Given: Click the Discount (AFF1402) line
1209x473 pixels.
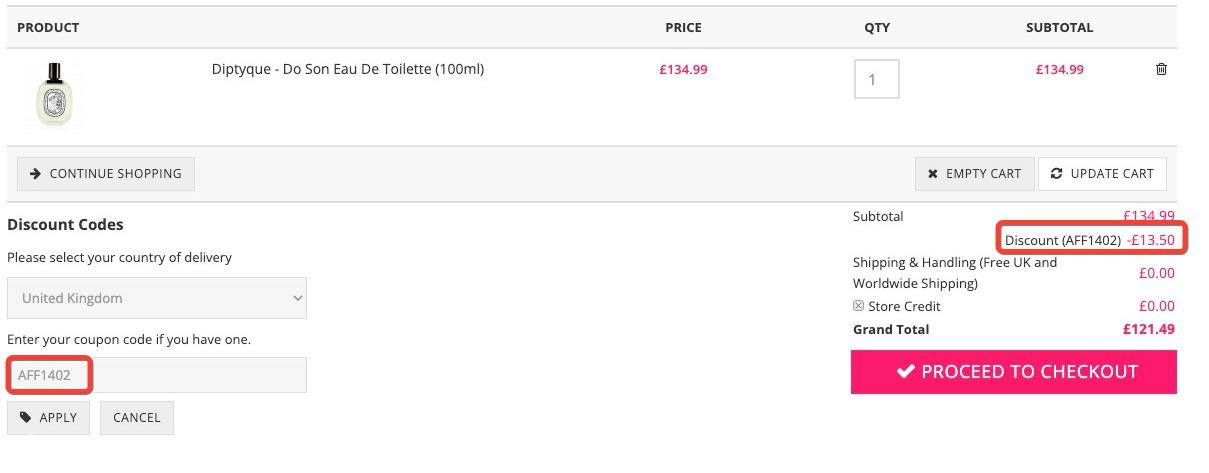Looking at the screenshot, I should coord(1090,240).
